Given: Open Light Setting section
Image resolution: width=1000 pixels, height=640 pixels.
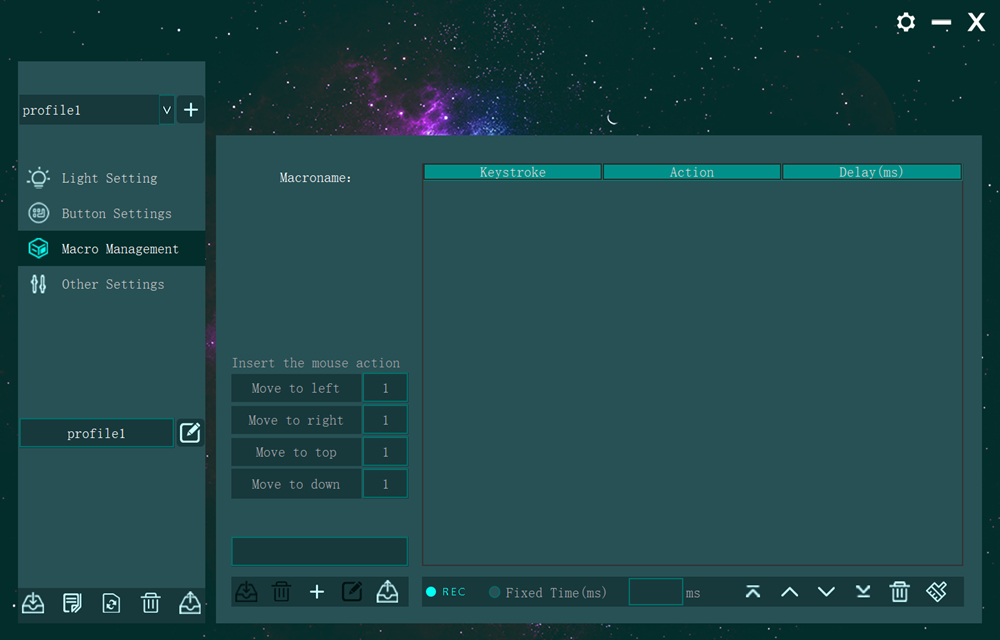Looking at the screenshot, I should 109,178.
